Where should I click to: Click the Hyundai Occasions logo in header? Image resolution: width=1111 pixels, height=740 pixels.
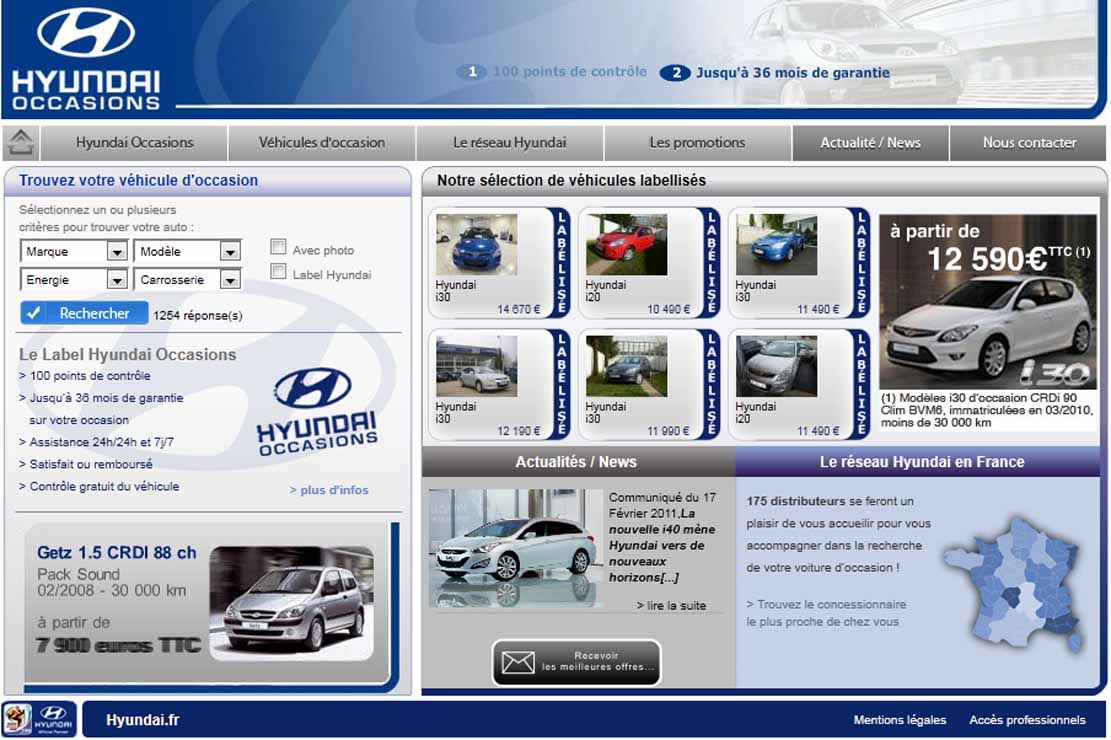[86, 59]
